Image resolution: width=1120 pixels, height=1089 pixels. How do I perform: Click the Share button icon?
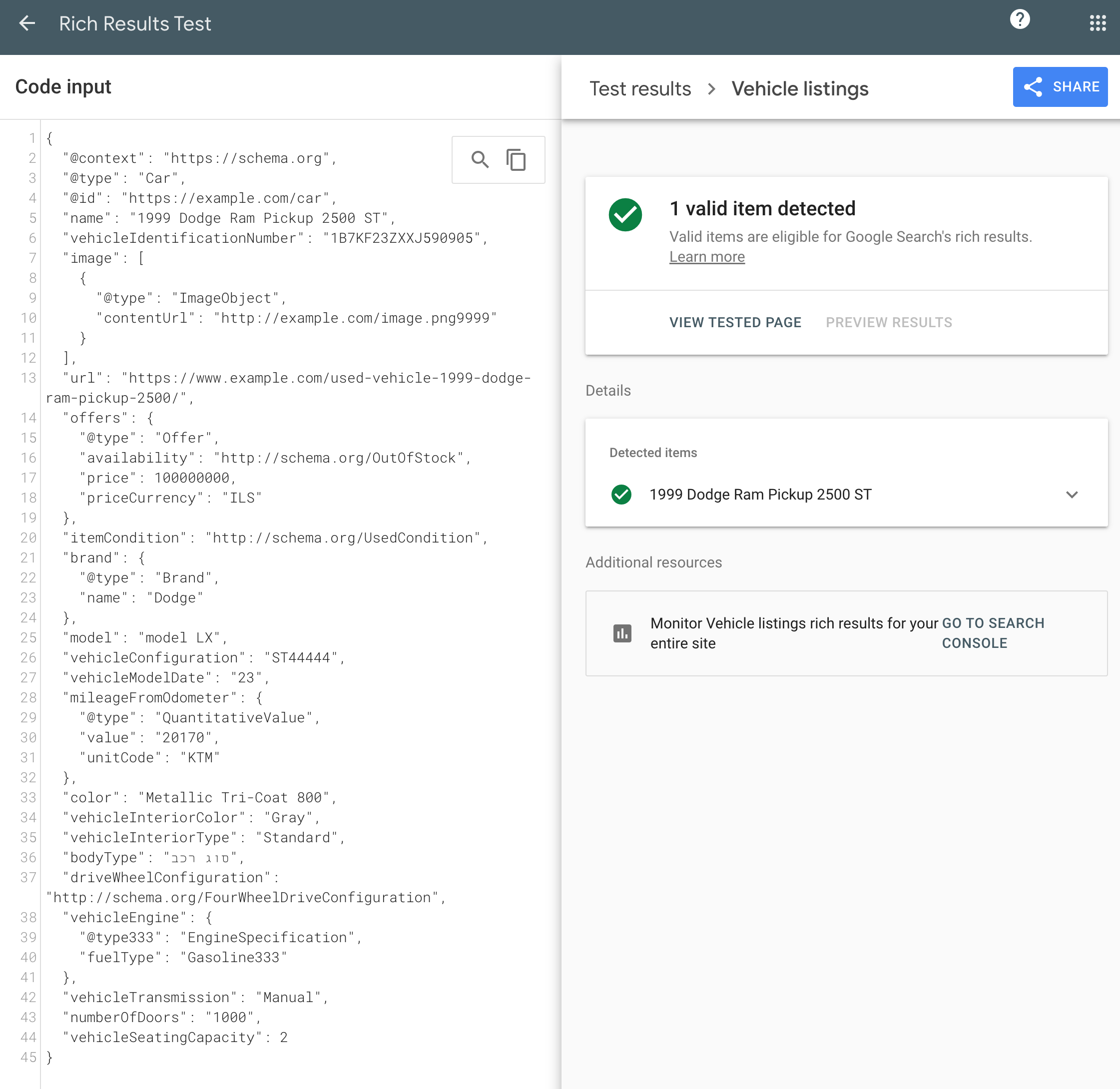[1035, 87]
